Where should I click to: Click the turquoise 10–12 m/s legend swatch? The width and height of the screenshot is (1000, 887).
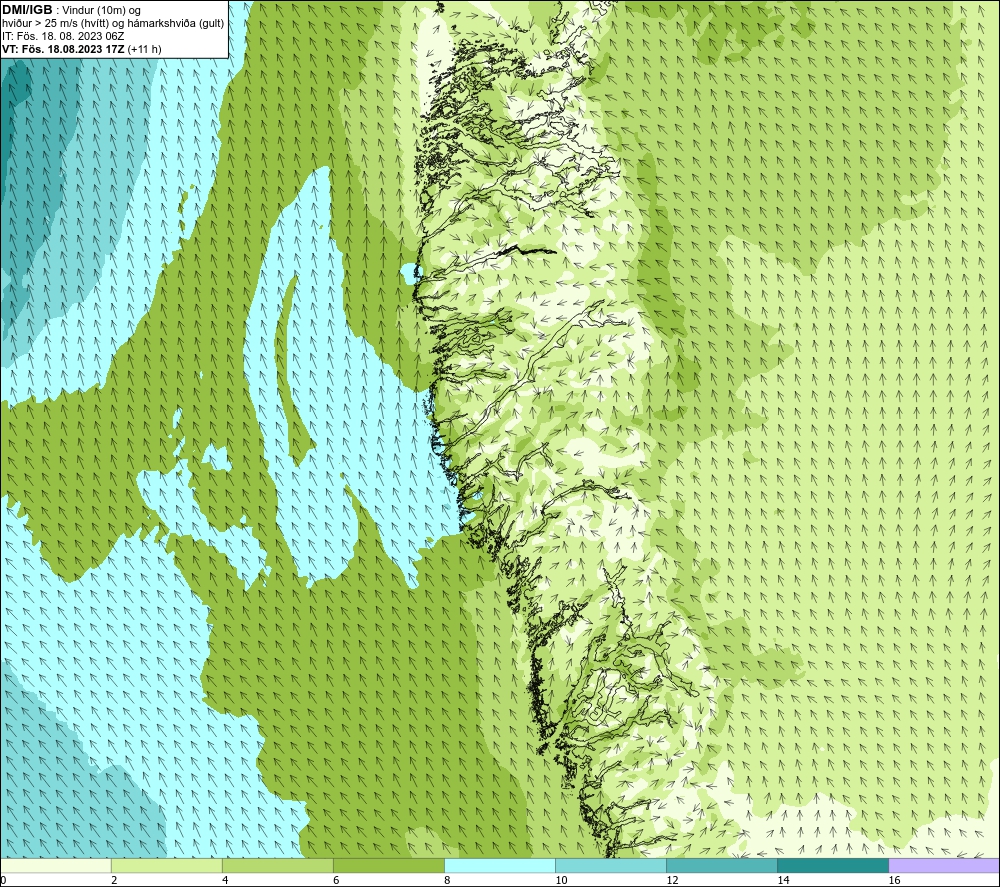pos(611,866)
